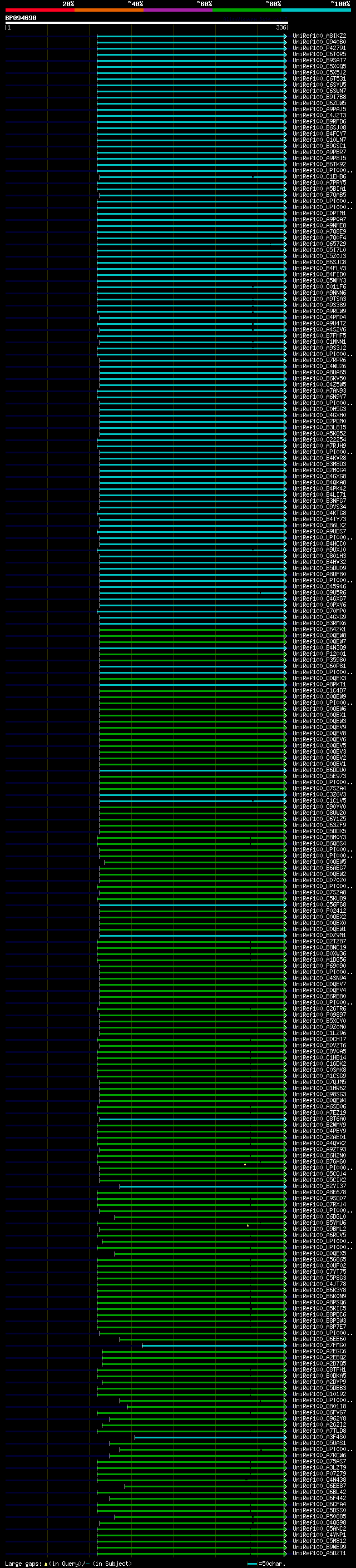Click the green ~80% identity legend segment
The image size is (356, 1568).
(247, 10)
